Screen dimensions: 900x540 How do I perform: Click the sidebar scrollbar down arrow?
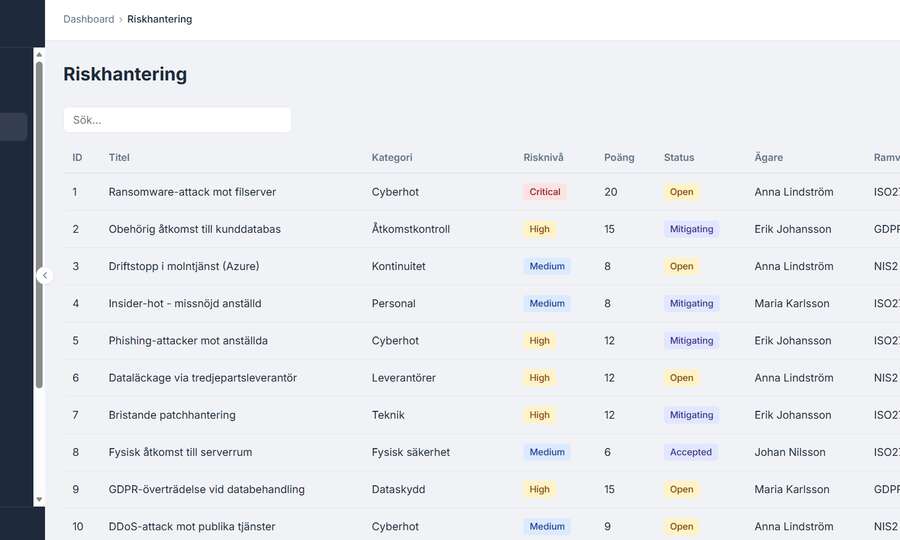tap(39, 498)
